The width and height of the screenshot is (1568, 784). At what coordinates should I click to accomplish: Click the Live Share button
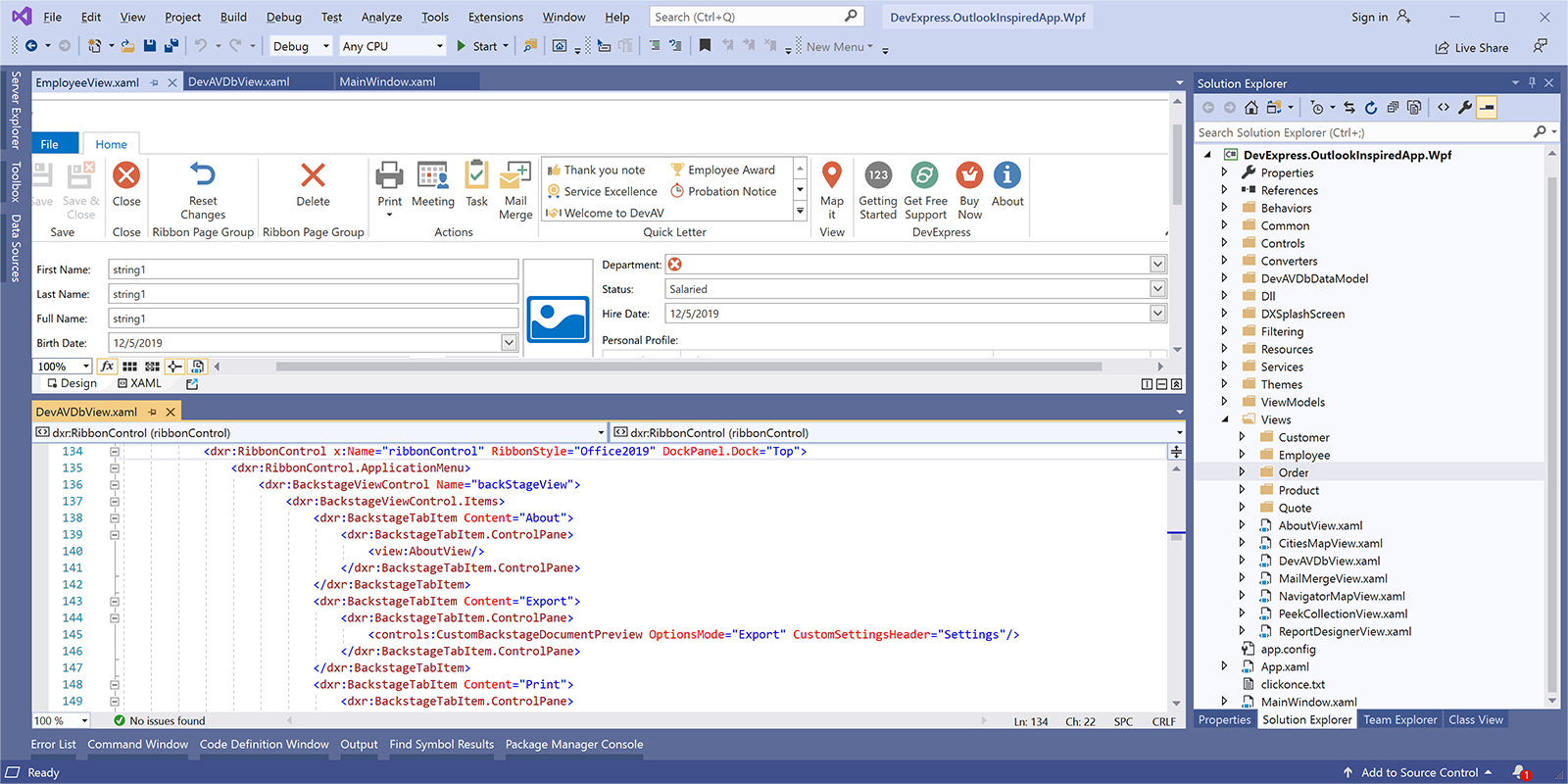click(1472, 48)
